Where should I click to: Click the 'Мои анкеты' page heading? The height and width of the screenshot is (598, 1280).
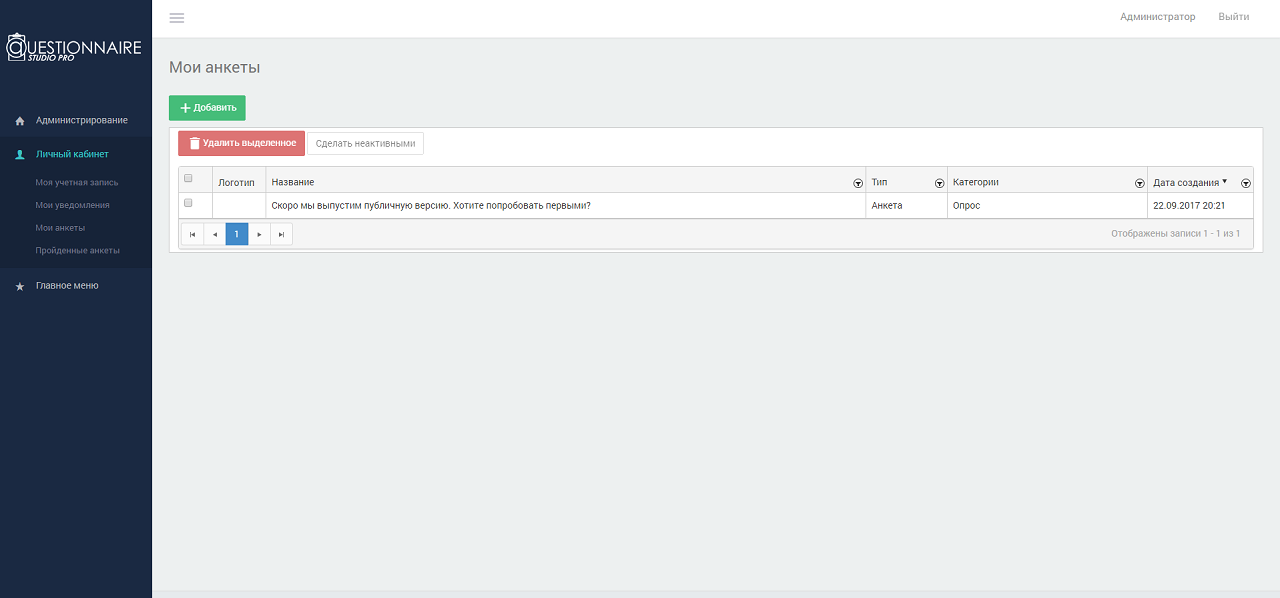(x=214, y=67)
